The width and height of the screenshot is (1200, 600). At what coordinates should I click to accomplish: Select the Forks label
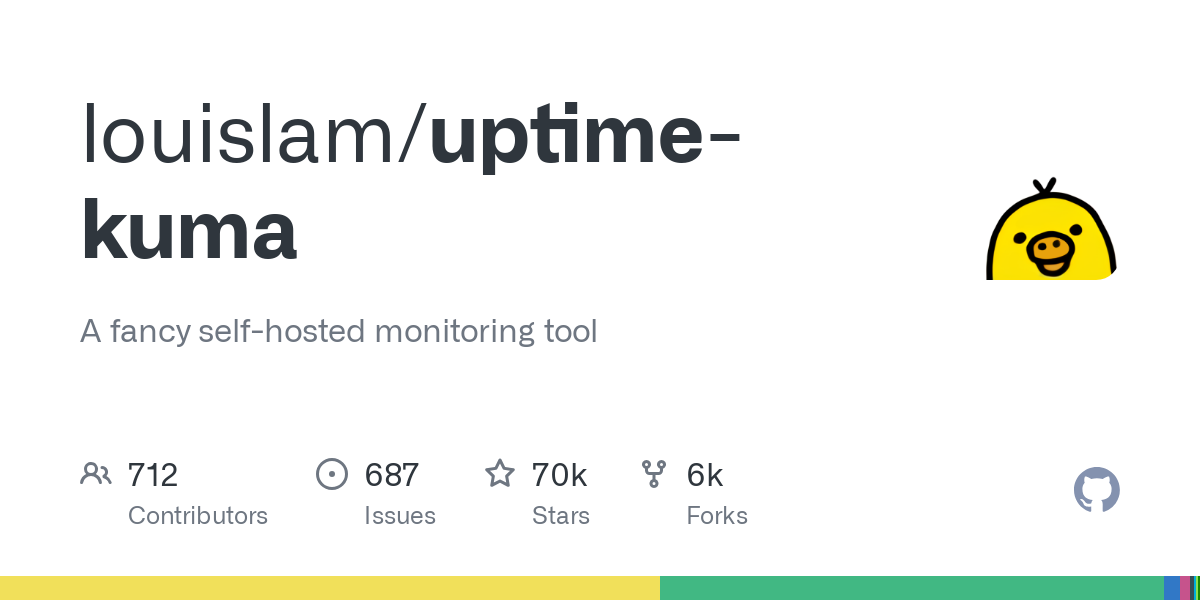[x=717, y=516]
